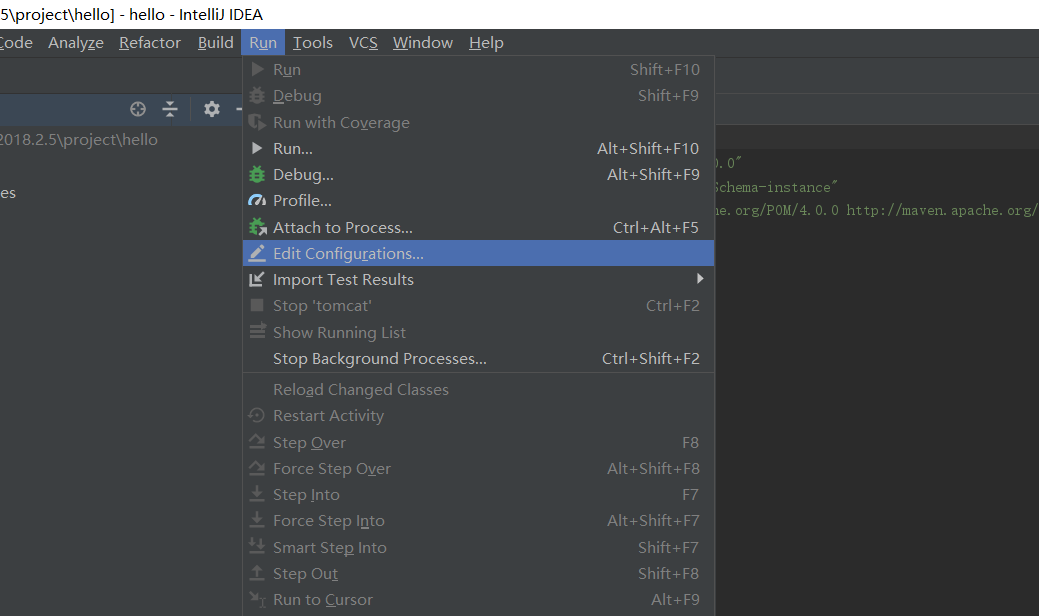Click the Restart Activity circular icon

(x=257, y=415)
